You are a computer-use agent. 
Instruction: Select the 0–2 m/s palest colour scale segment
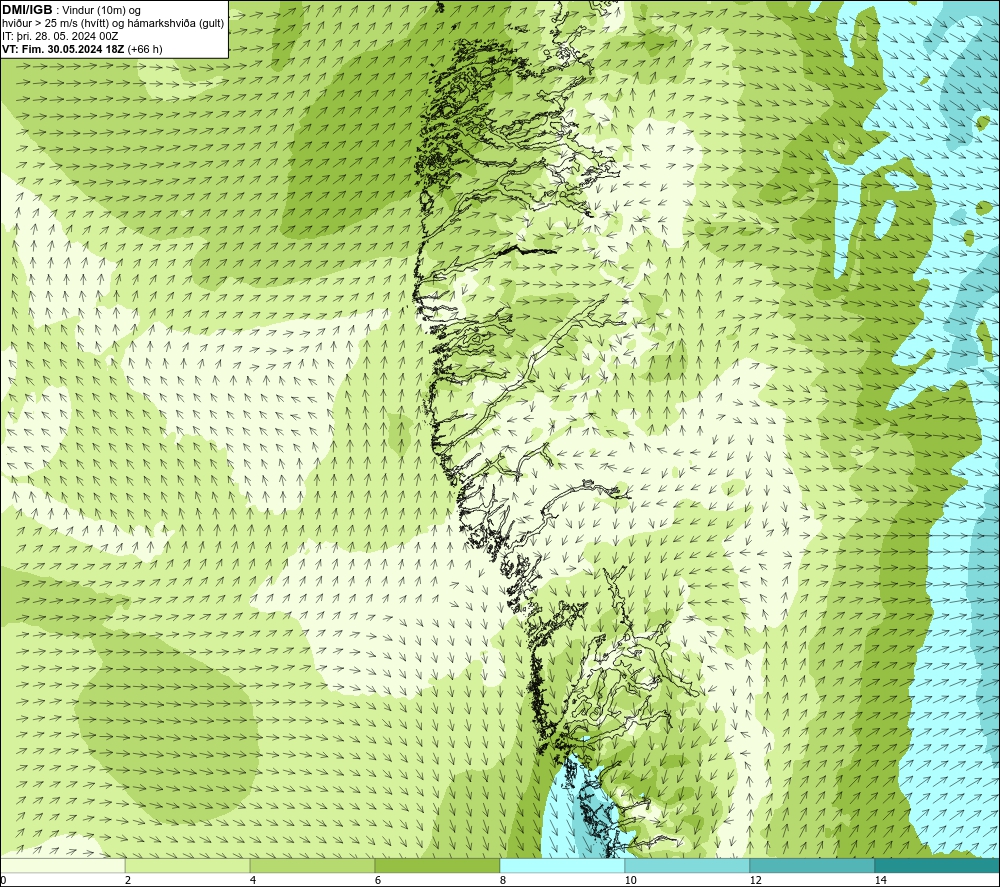point(62,865)
